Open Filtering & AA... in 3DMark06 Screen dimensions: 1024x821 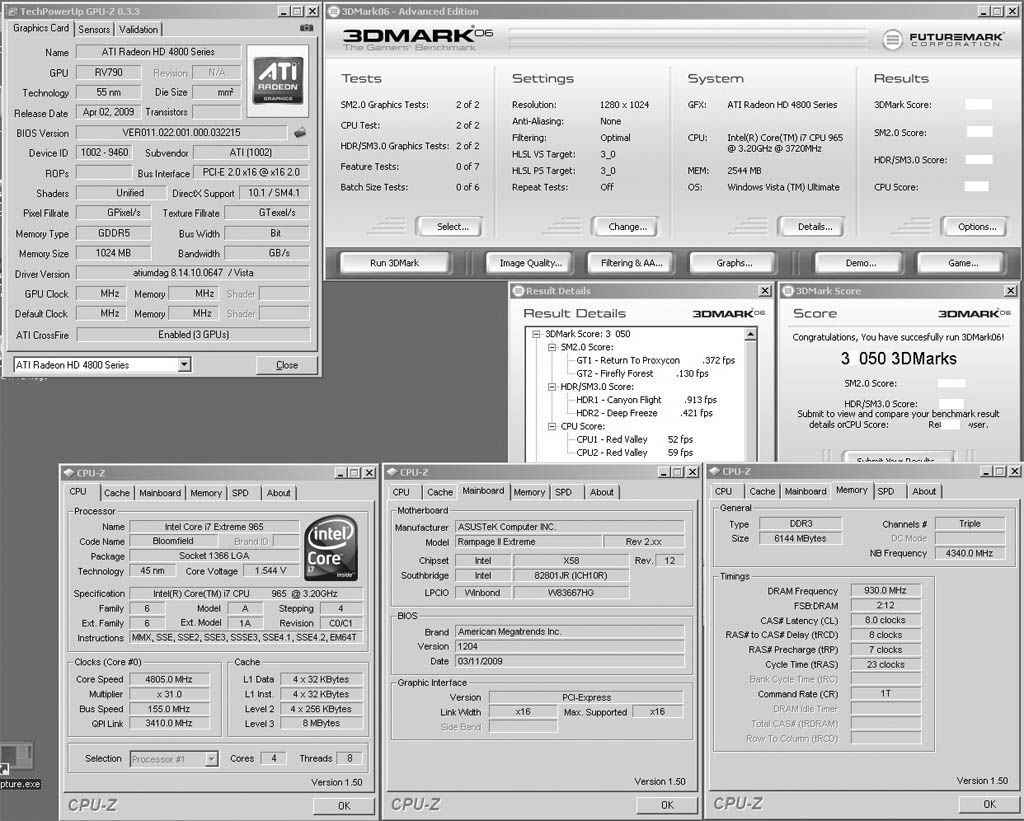pyautogui.click(x=631, y=263)
